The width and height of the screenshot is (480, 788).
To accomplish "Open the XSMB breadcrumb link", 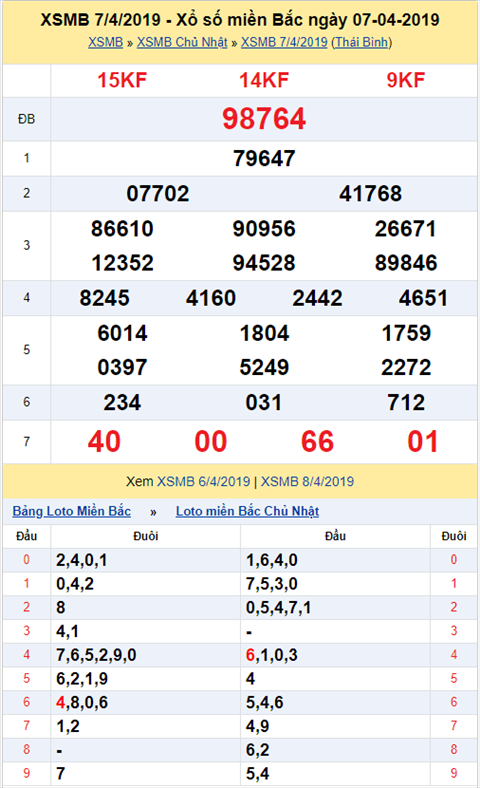I will (106, 42).
